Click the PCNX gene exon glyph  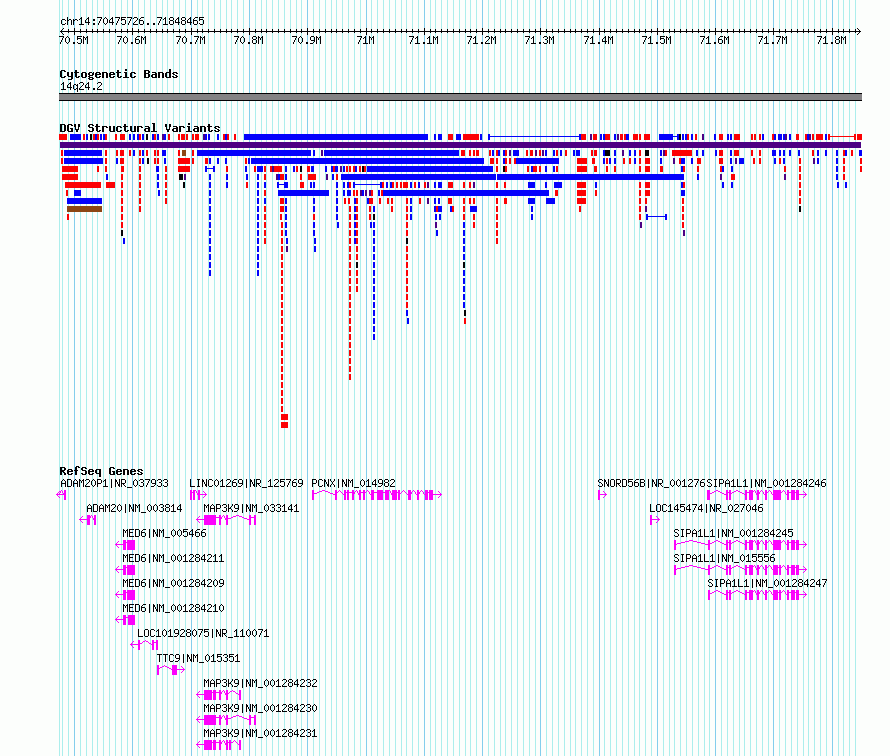[x=377, y=495]
